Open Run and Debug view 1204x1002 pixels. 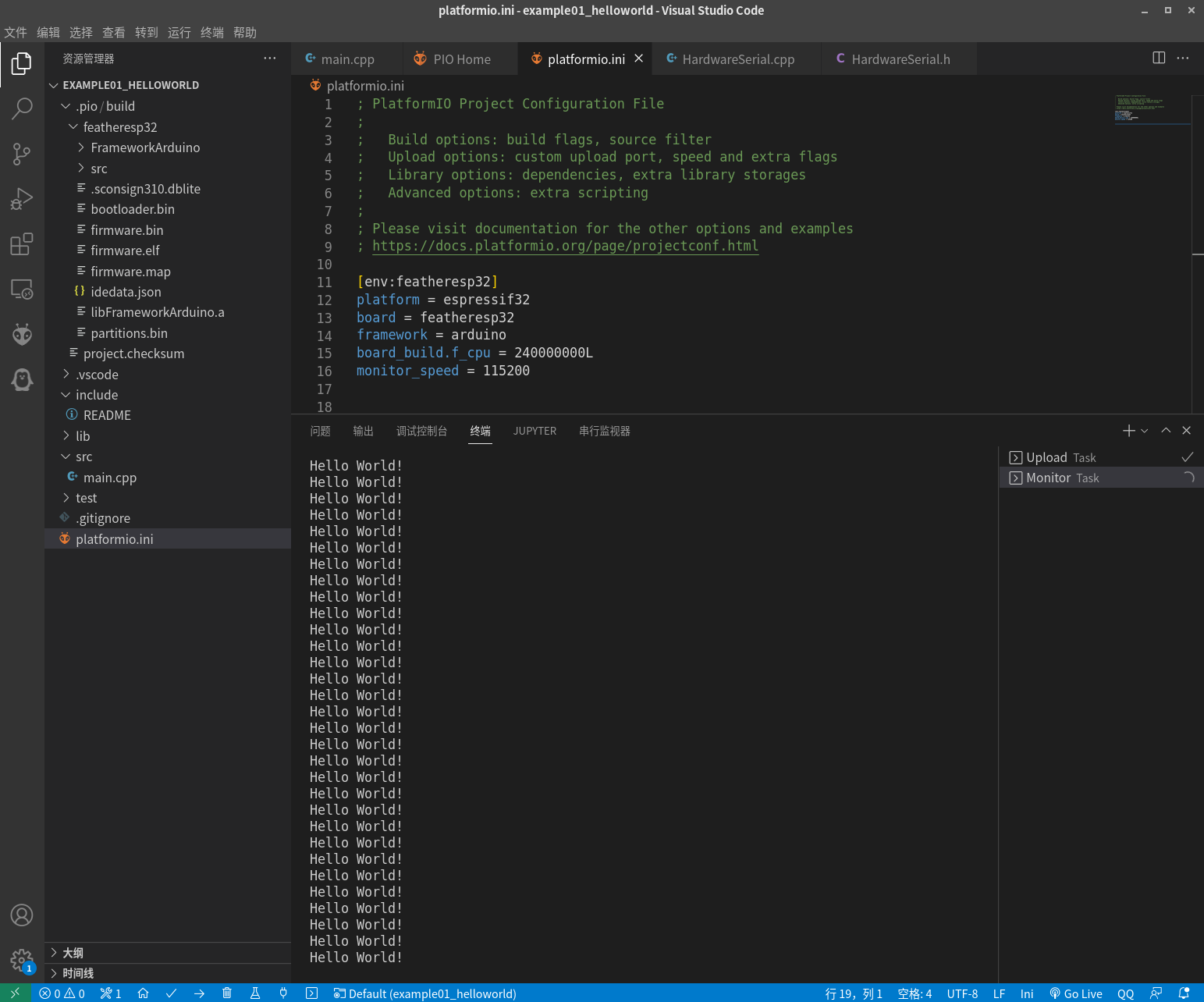[22, 199]
